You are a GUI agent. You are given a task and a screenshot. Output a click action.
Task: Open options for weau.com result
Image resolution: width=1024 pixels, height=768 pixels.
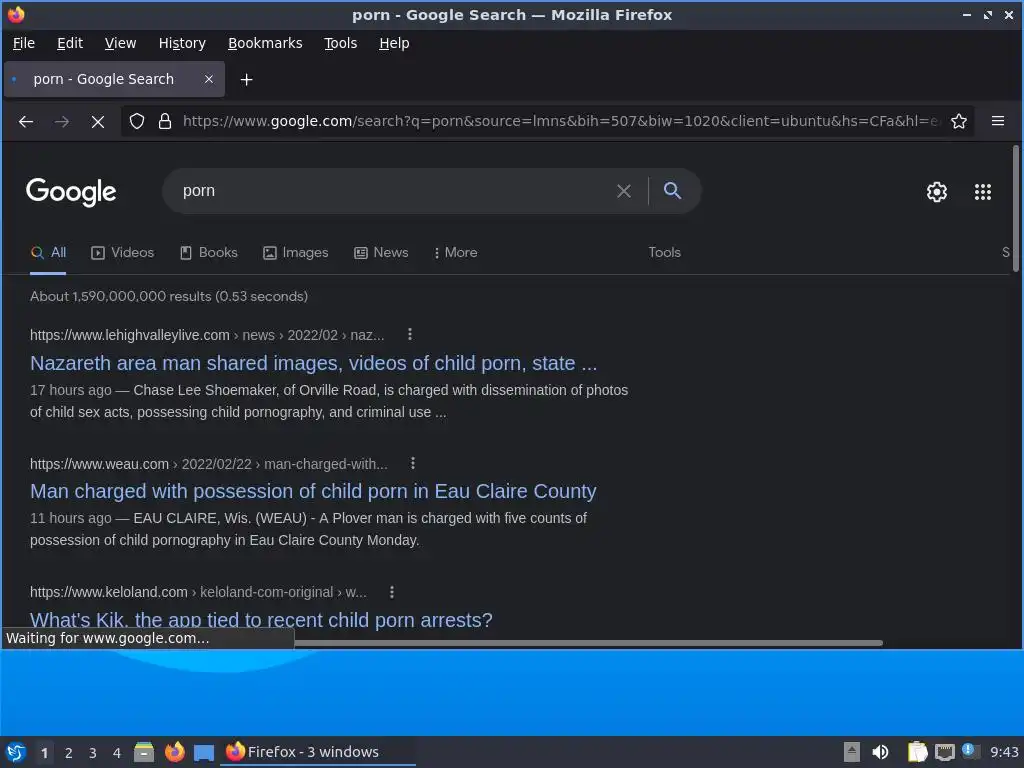[413, 463]
